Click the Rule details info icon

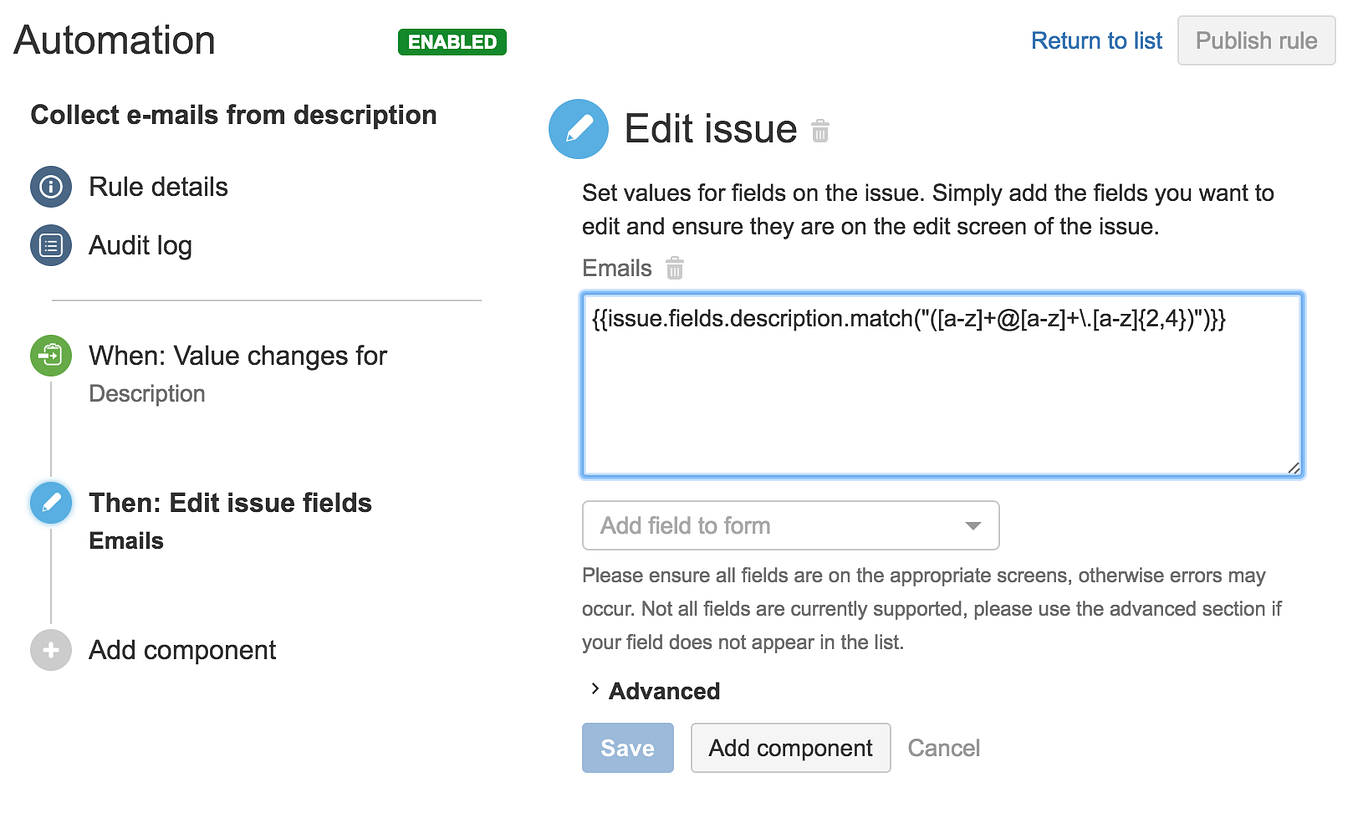[x=51, y=187]
